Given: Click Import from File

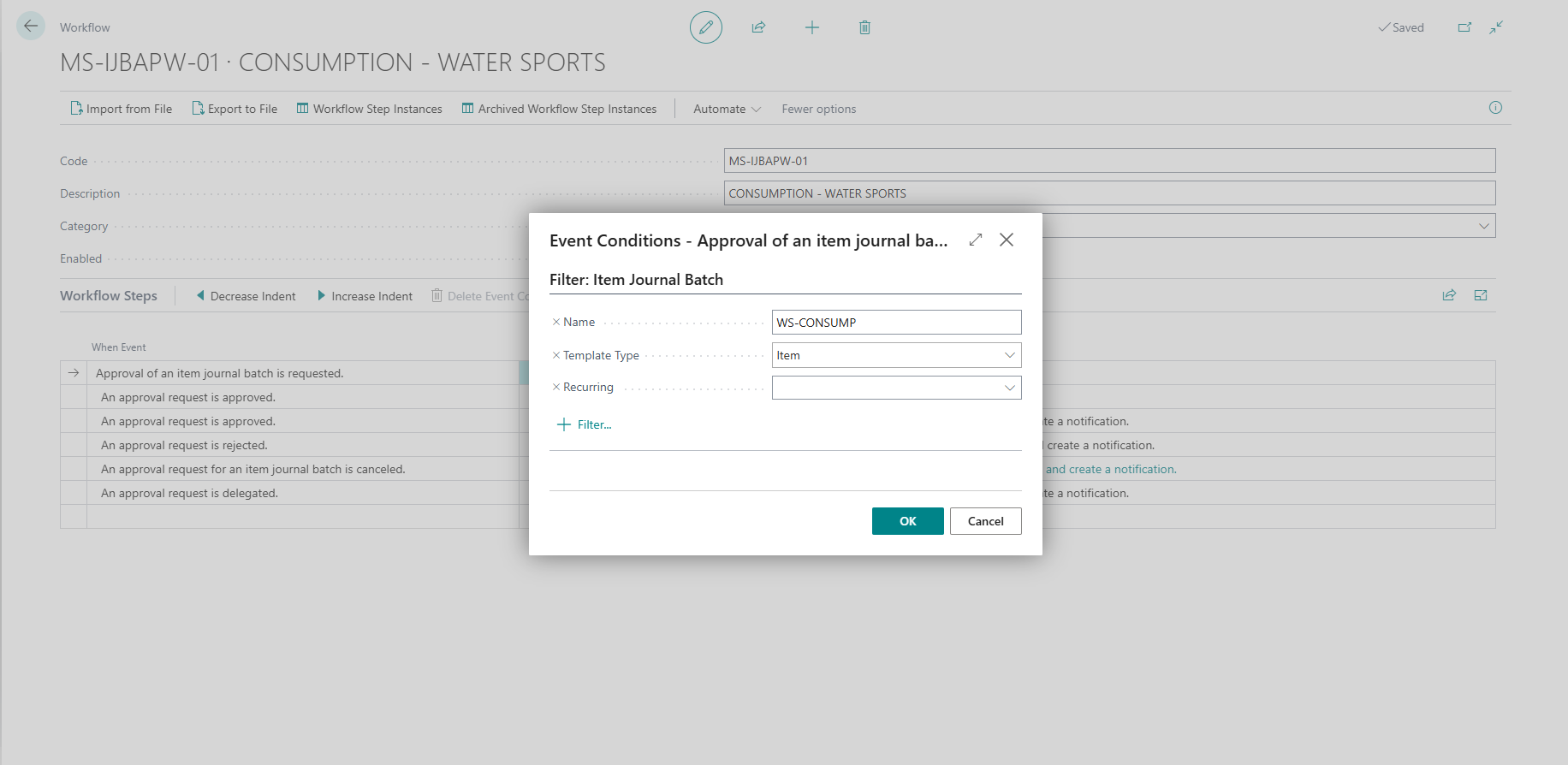Looking at the screenshot, I should (121, 109).
